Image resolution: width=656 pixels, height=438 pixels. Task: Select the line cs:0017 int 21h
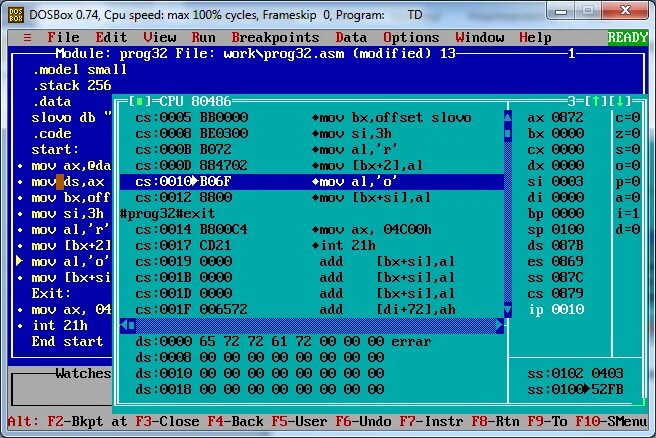click(x=312, y=245)
